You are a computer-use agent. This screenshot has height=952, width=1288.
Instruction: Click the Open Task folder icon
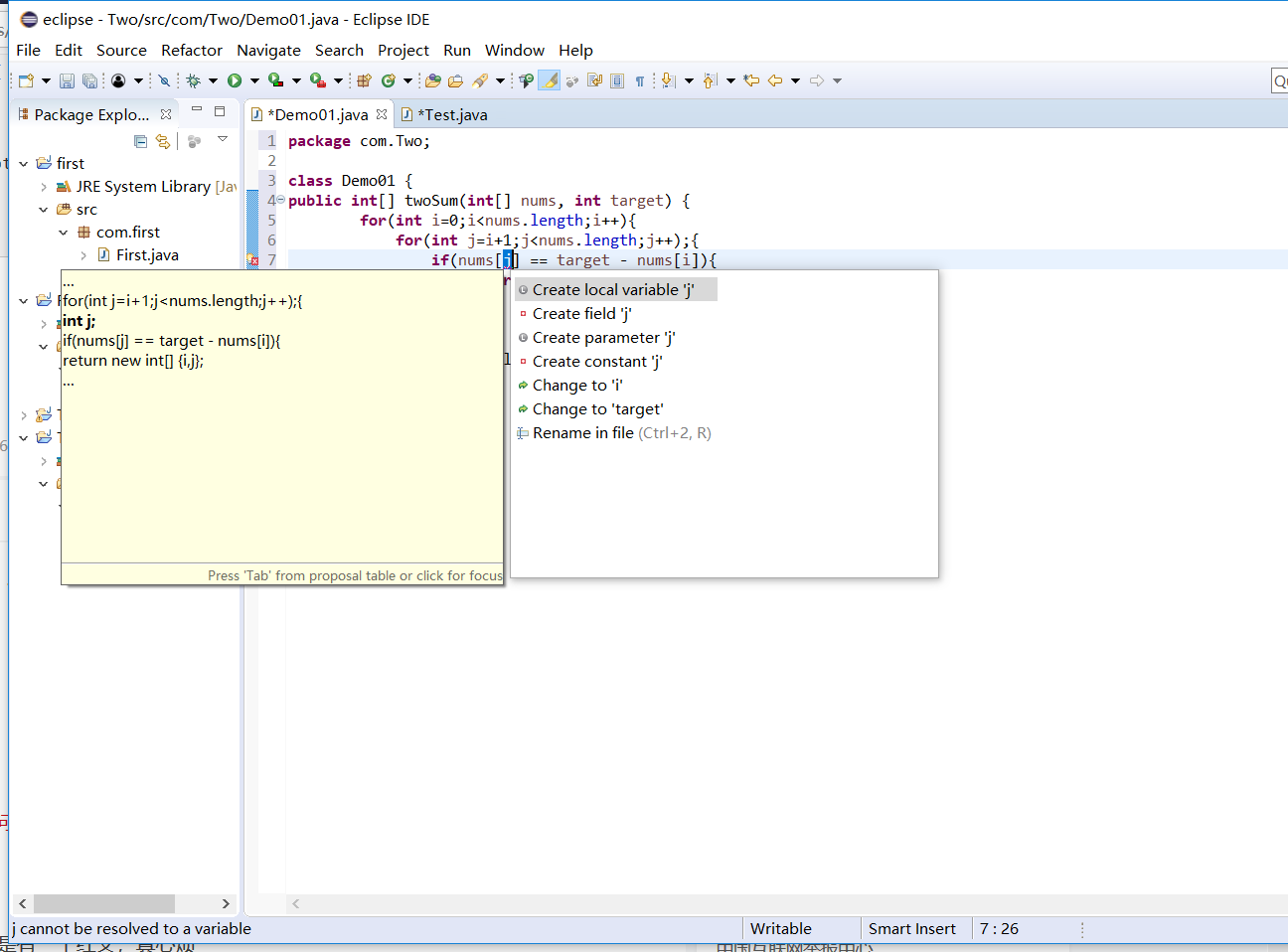tap(455, 80)
